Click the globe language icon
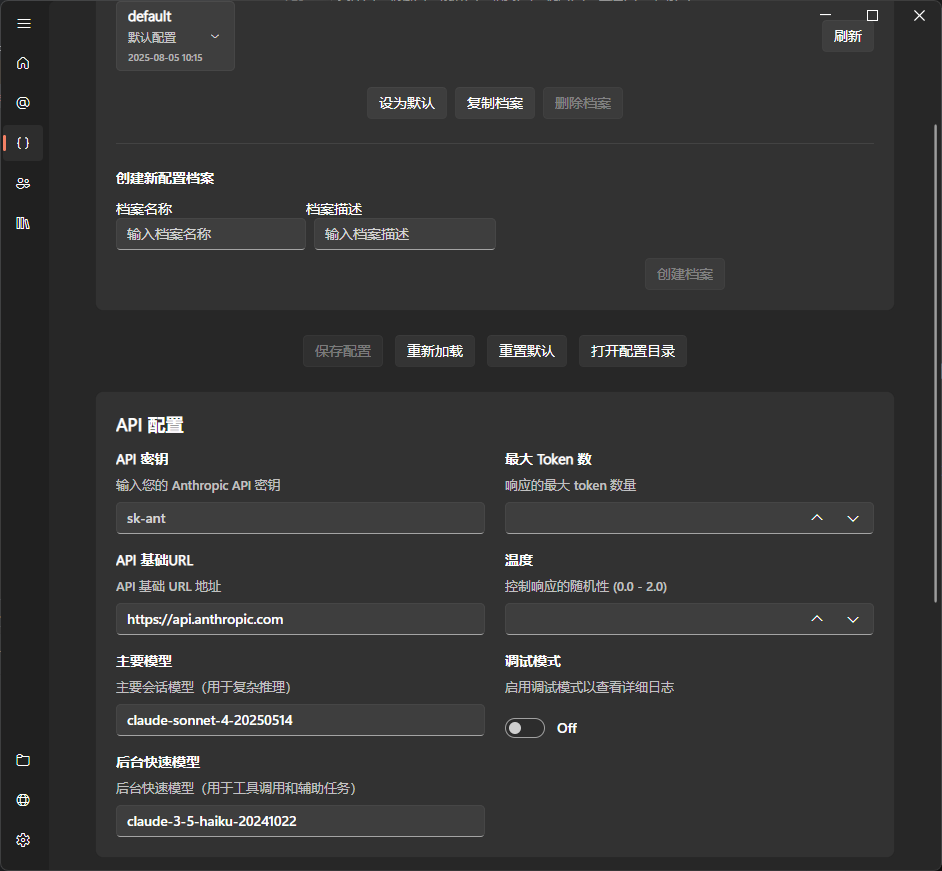Image resolution: width=942 pixels, height=871 pixels. (23, 800)
